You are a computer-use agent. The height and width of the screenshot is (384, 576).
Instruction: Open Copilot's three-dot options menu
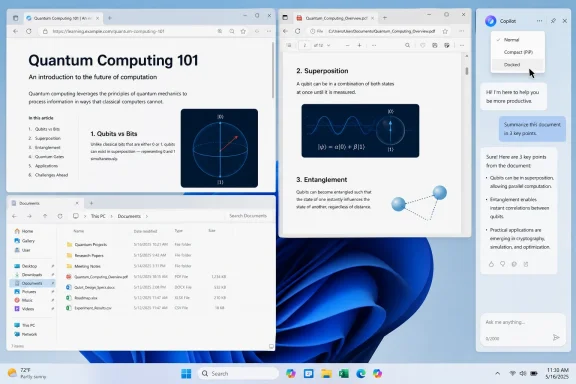coord(539,21)
